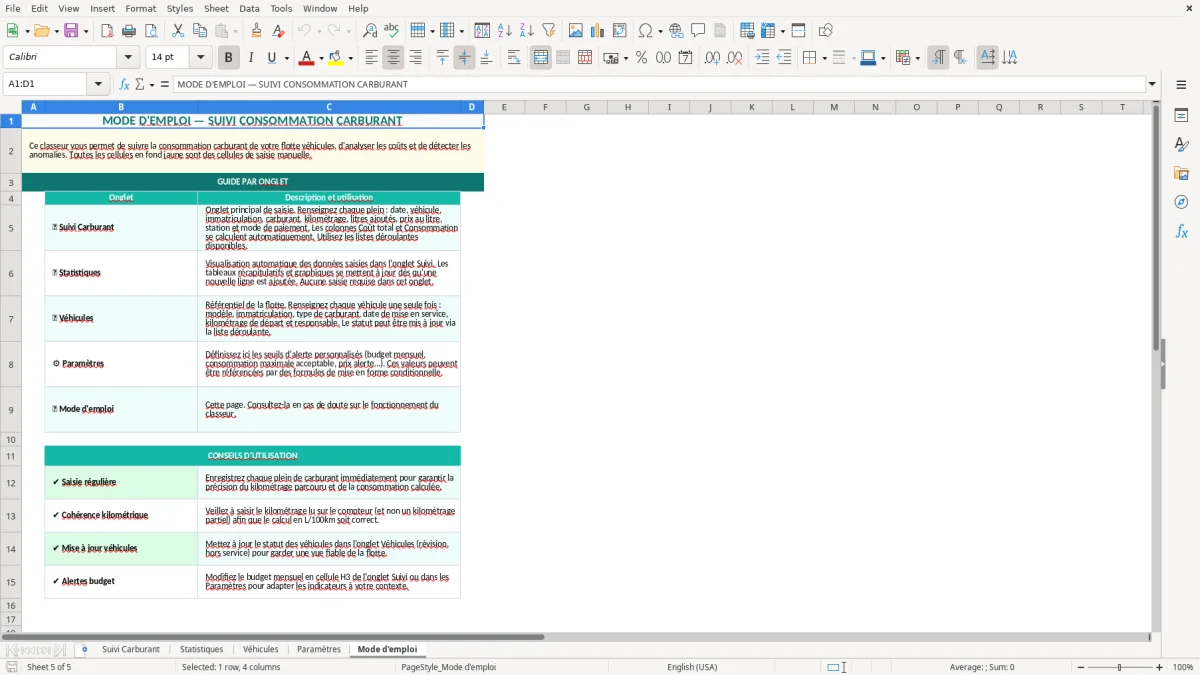Image resolution: width=1200 pixels, height=675 pixels.
Task: Click row header 5
Action: (x=11, y=227)
